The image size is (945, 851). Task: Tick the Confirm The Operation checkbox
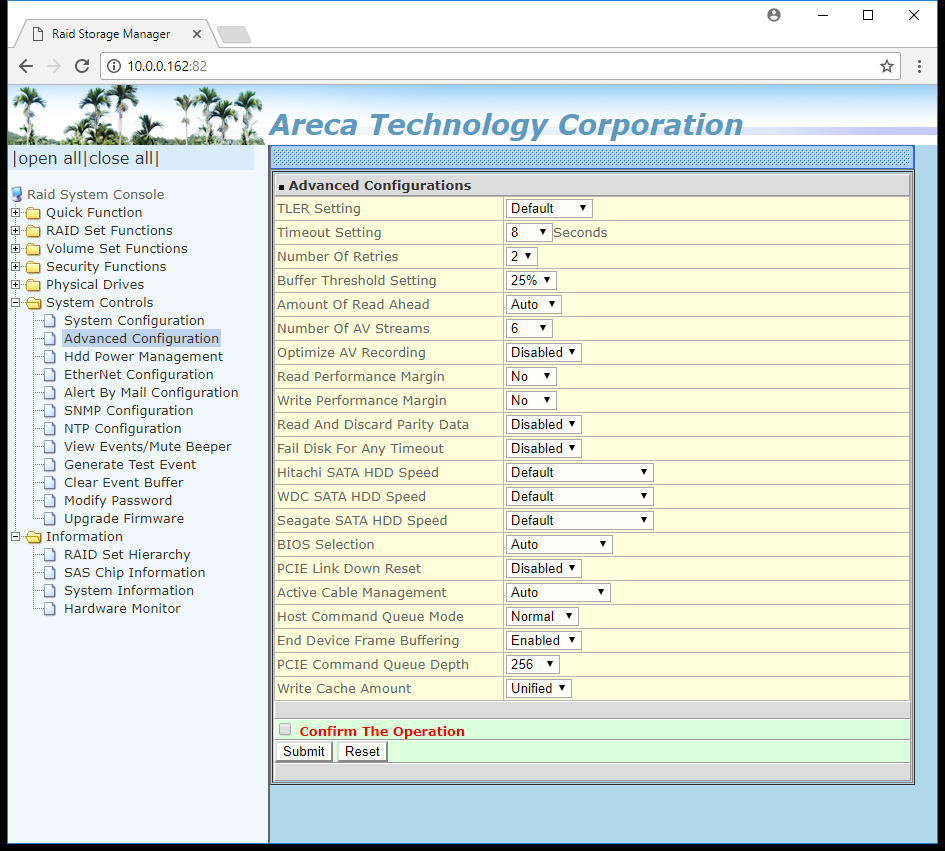(x=285, y=730)
